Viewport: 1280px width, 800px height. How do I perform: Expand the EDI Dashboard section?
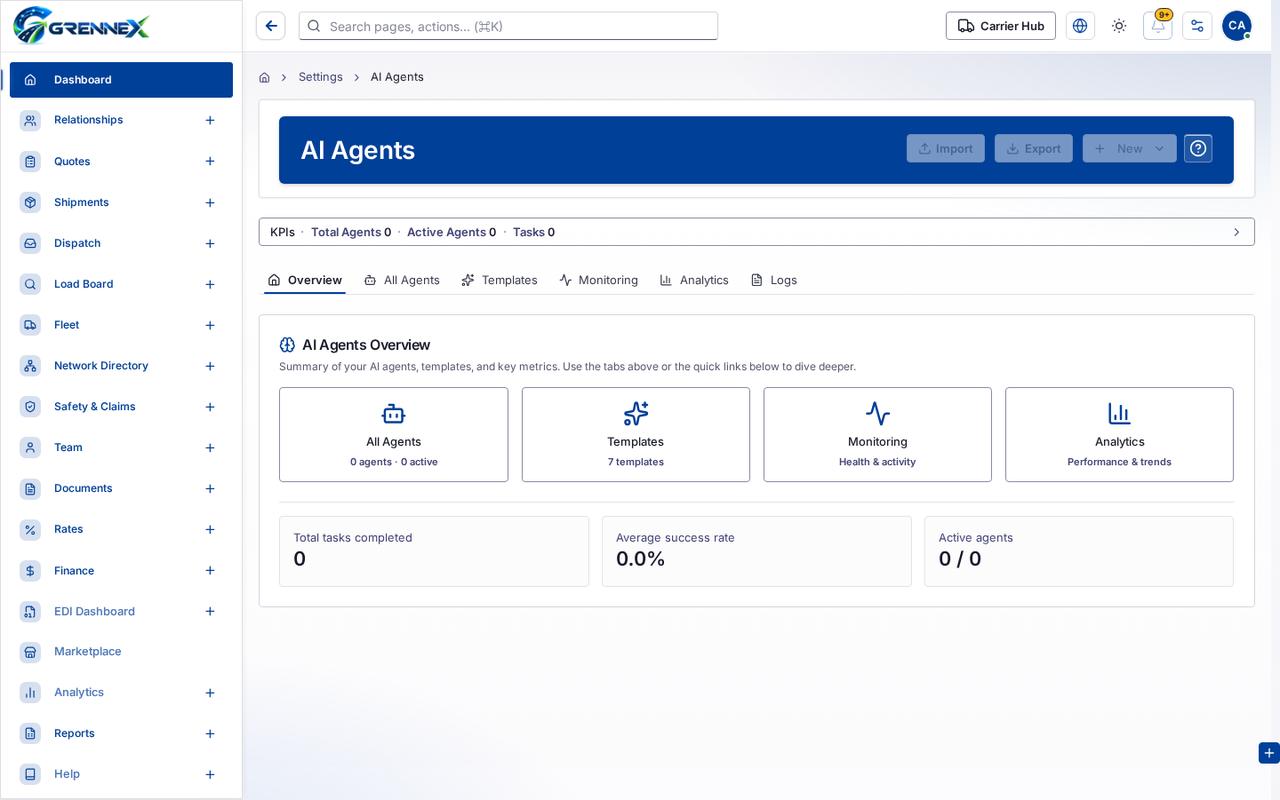210,611
